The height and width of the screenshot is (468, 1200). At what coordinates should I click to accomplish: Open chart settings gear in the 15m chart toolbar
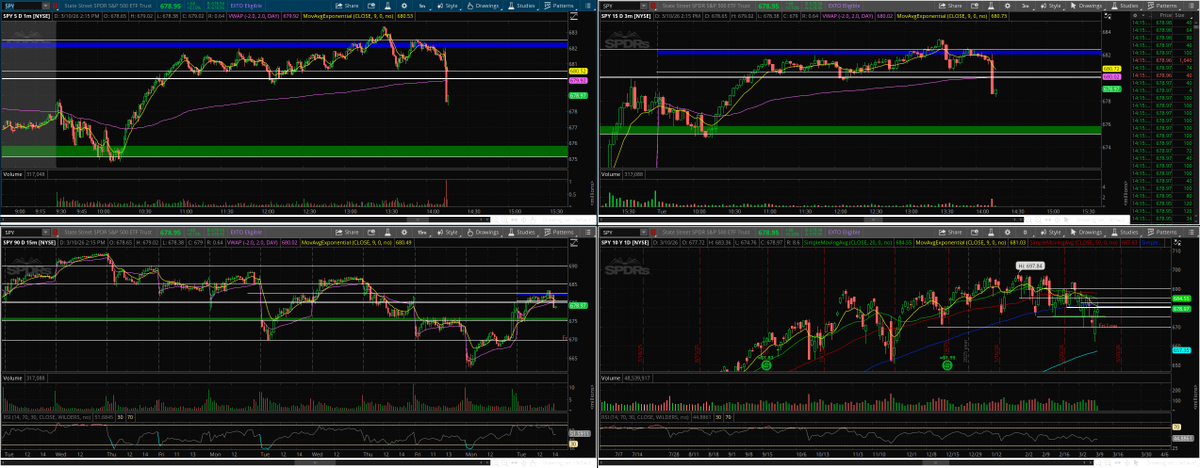click(404, 233)
